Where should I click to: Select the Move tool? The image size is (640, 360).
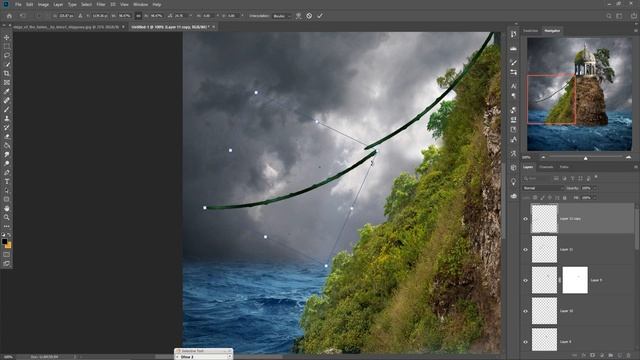pyautogui.click(x=7, y=38)
